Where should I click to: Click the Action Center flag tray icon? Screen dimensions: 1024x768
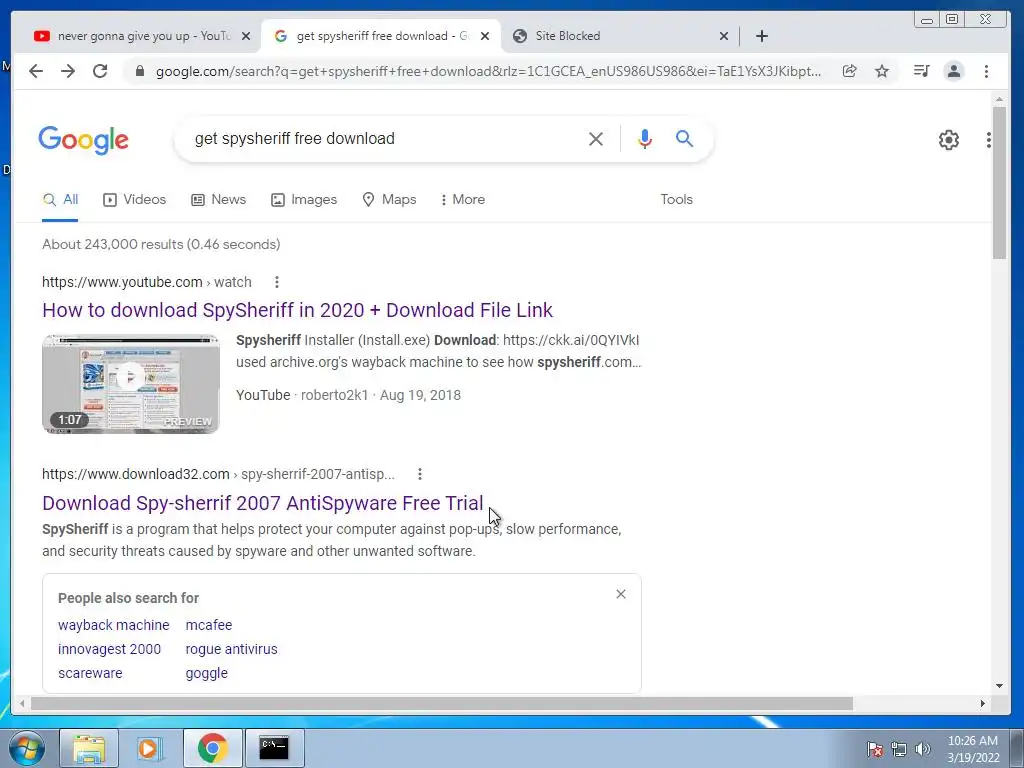click(x=874, y=749)
